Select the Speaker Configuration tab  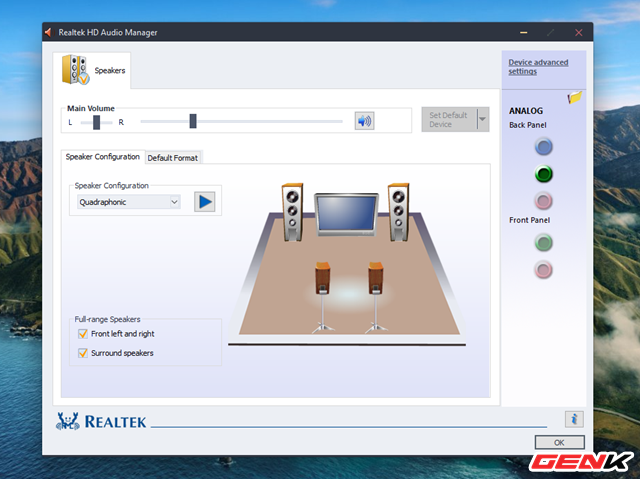102,157
